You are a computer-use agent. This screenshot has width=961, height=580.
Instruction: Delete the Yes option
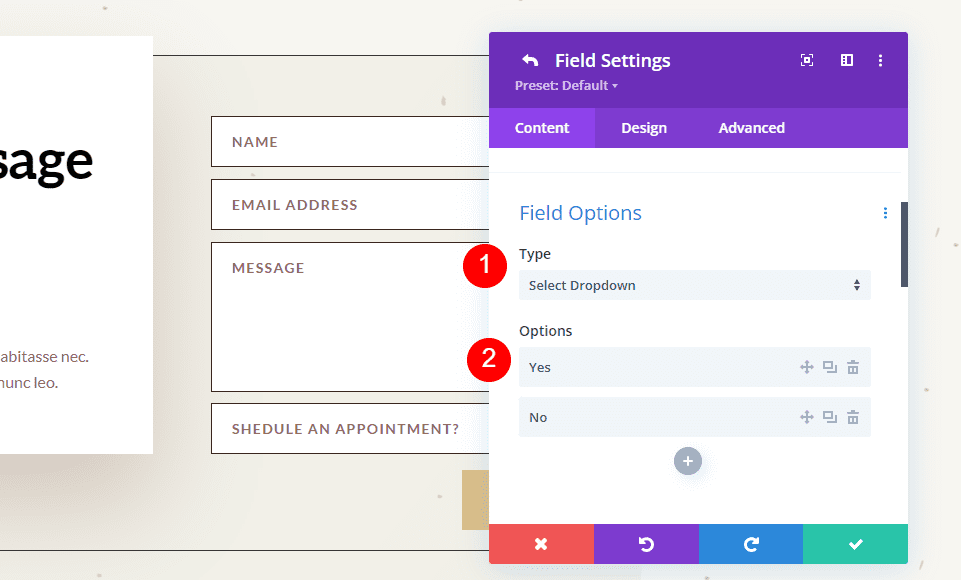[852, 367]
